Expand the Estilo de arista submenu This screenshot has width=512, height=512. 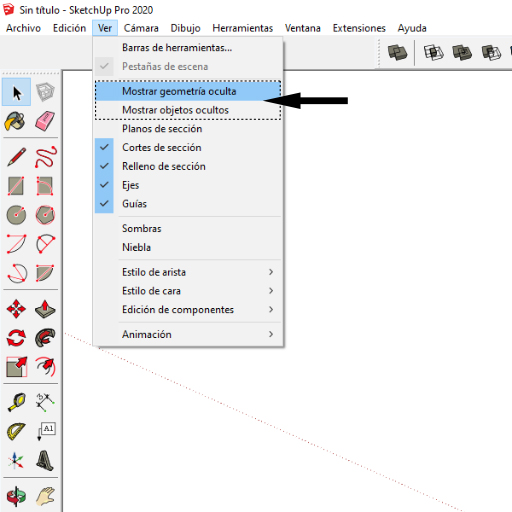188,272
